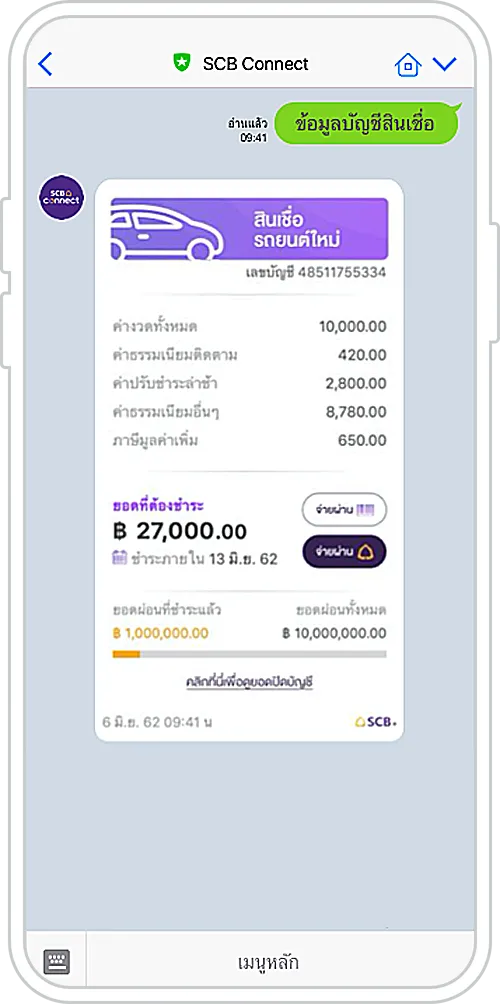Click the green shield verified icon

[x=182, y=63]
